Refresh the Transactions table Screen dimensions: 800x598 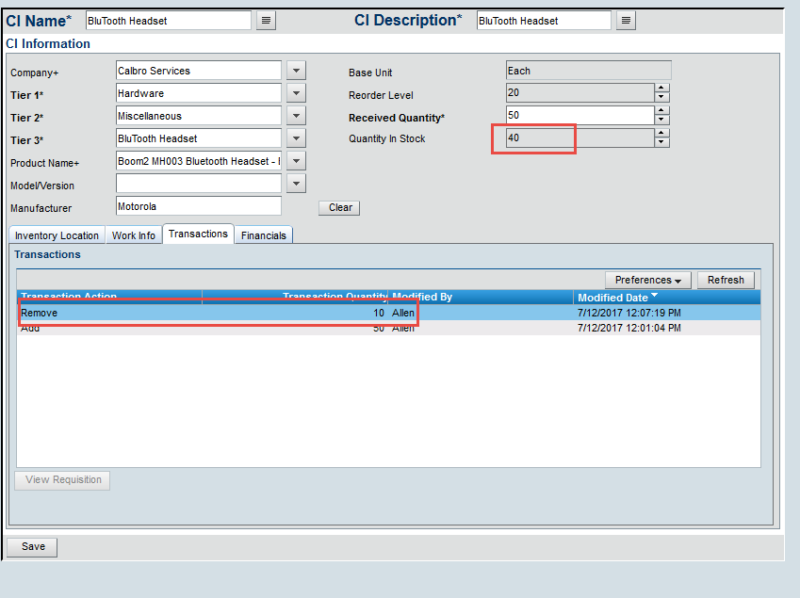coord(725,280)
